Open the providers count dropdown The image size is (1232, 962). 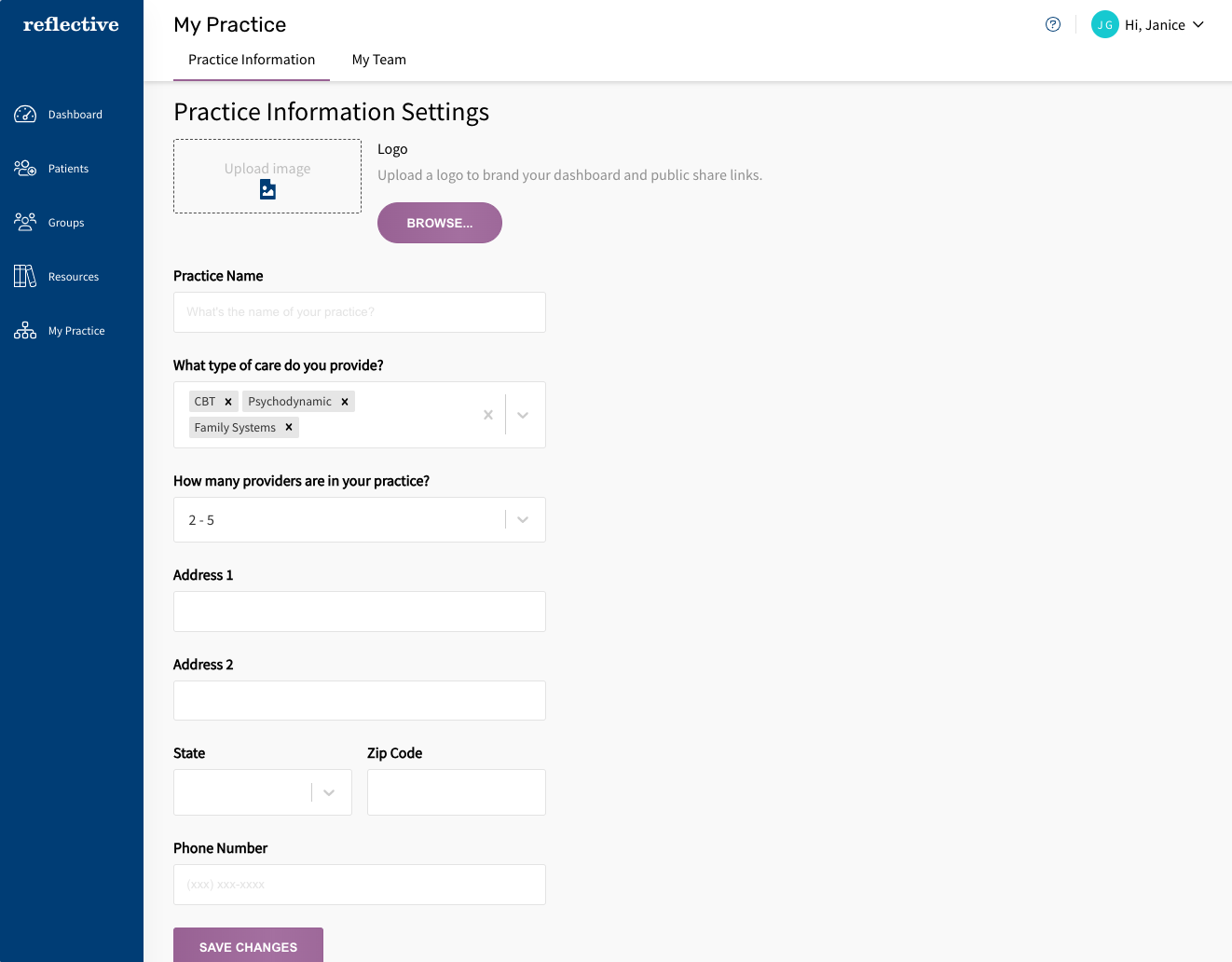coord(523,520)
